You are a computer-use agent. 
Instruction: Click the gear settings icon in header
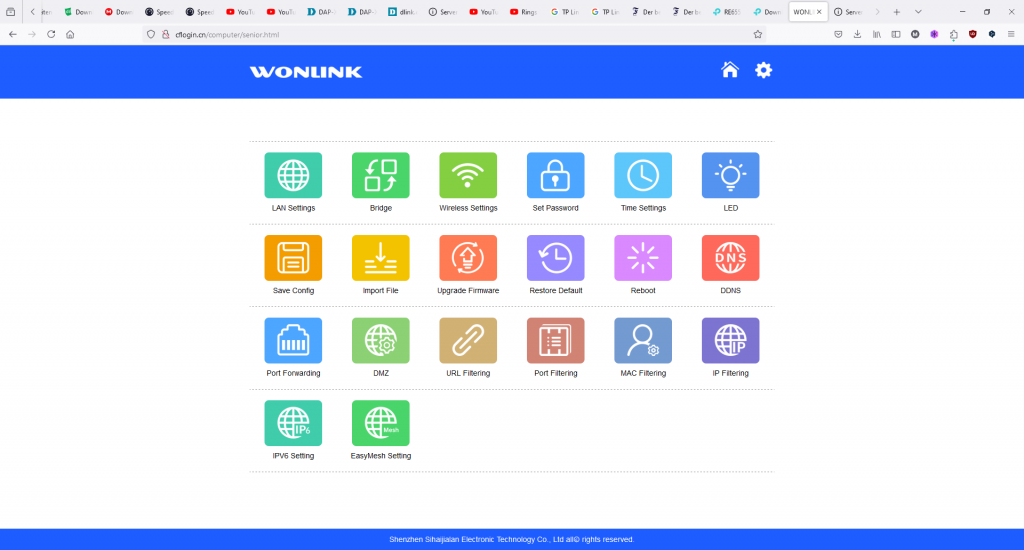(x=763, y=70)
